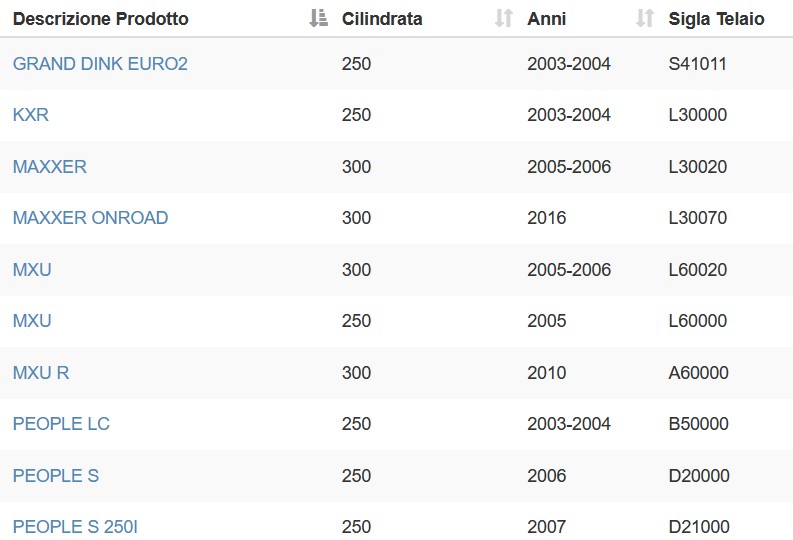Open the MXU R product link
The height and width of the screenshot is (540, 793).
41,373
